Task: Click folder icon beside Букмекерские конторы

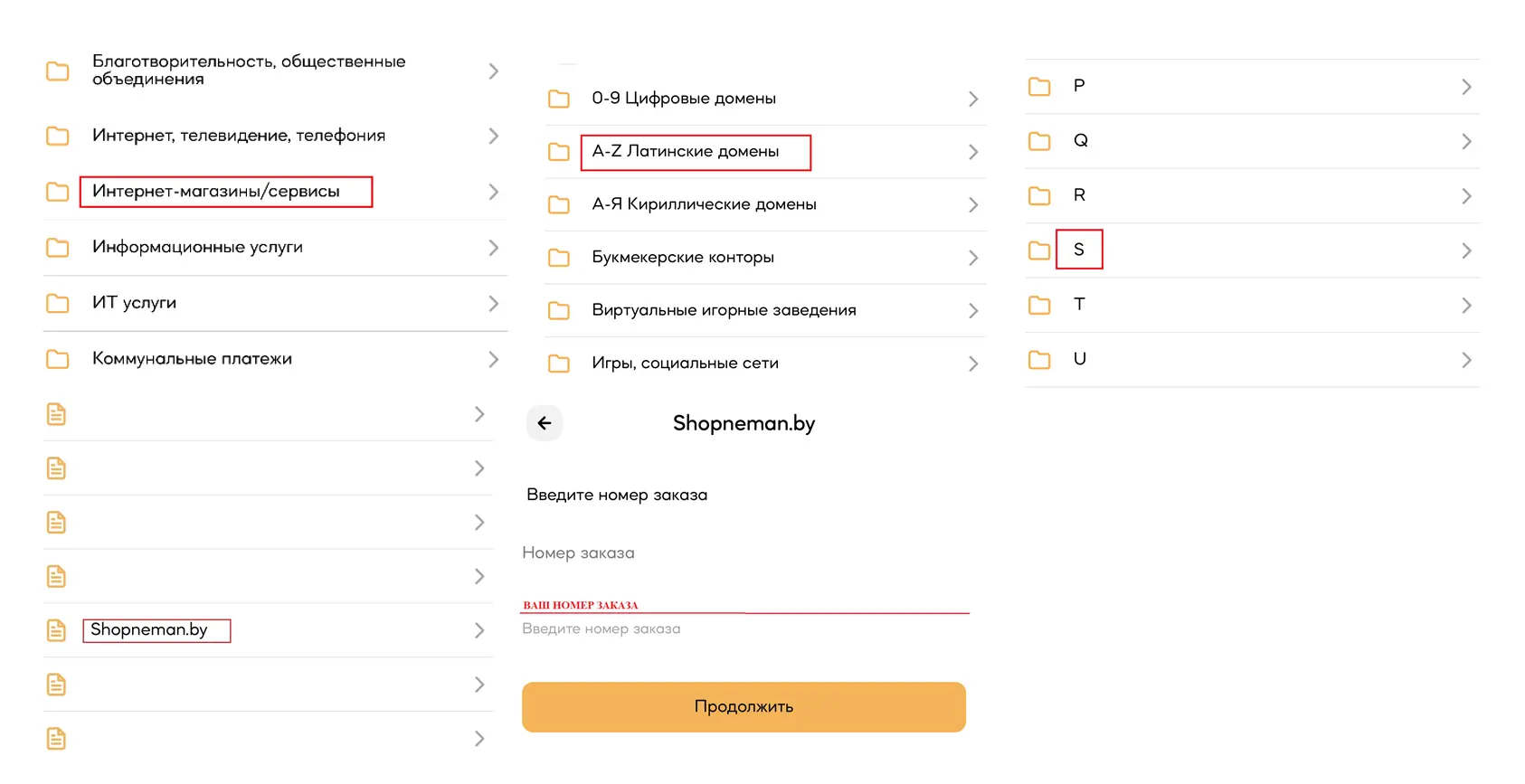Action: click(559, 258)
